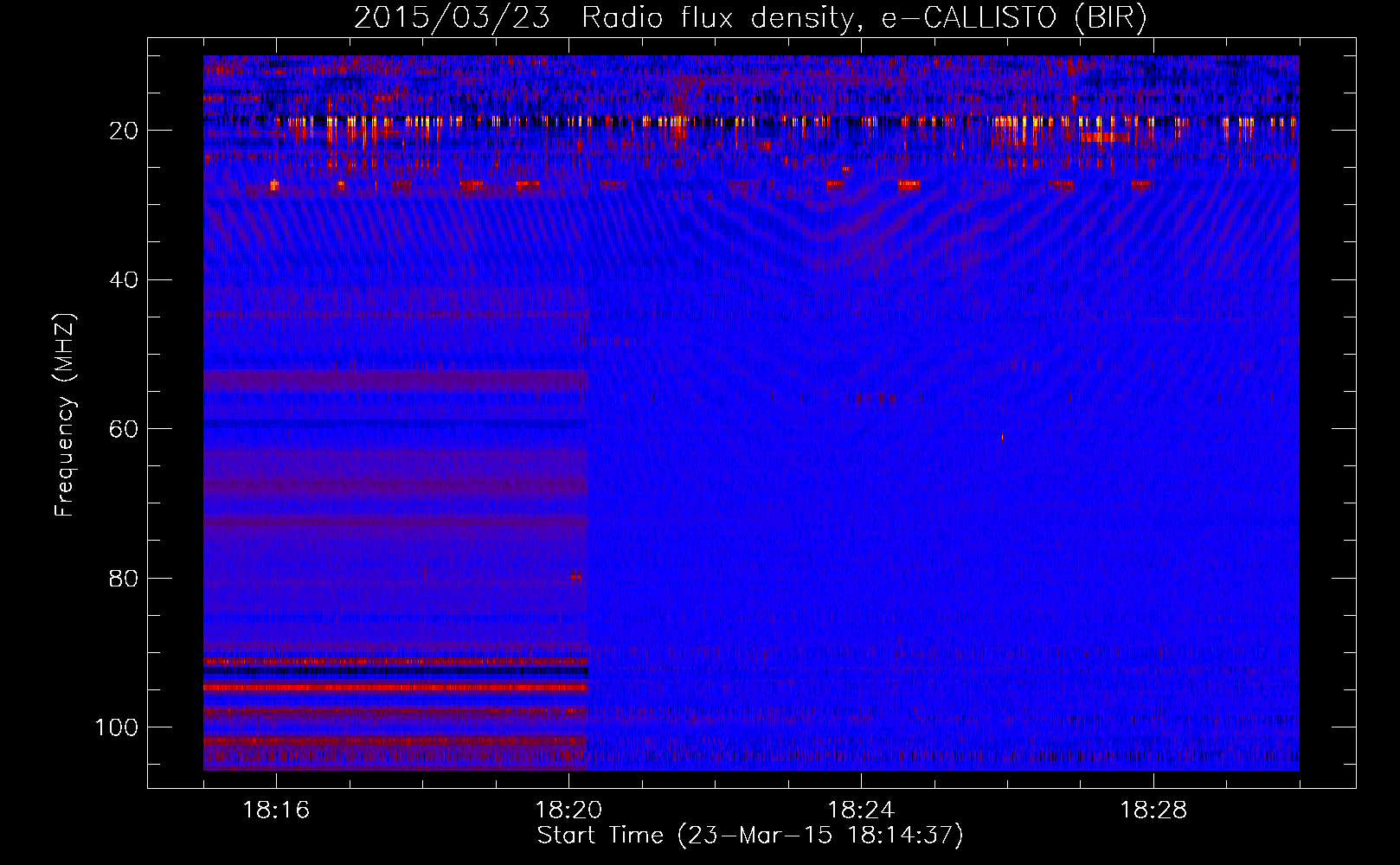Screen dimensions: 1400x865
Task: Click the 60 MHz frequency tick label
Action: click(x=124, y=429)
